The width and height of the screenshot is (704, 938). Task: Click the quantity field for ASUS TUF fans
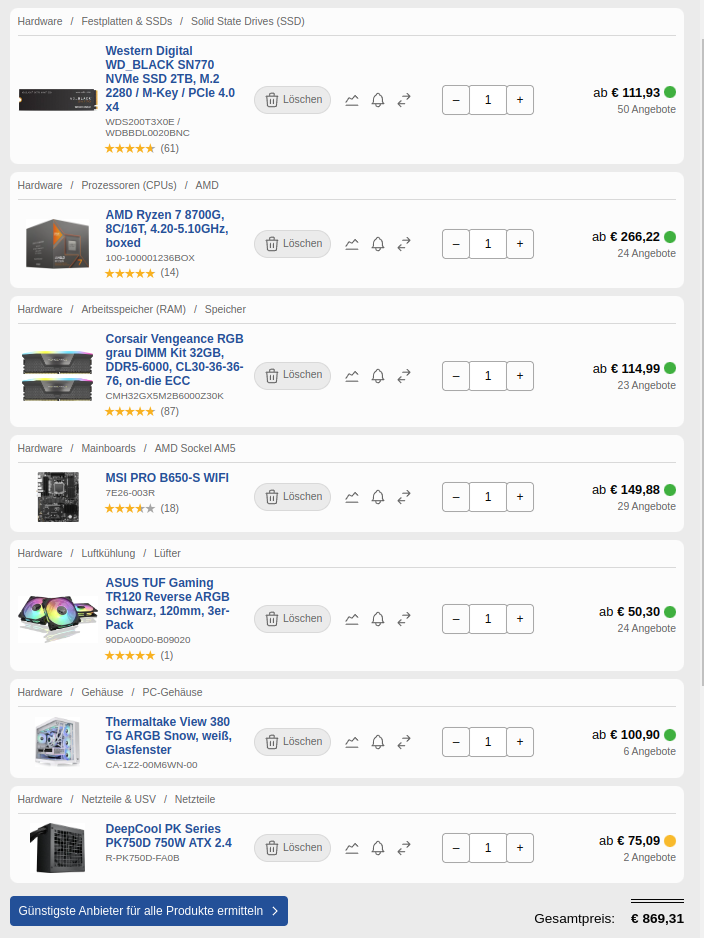[488, 619]
